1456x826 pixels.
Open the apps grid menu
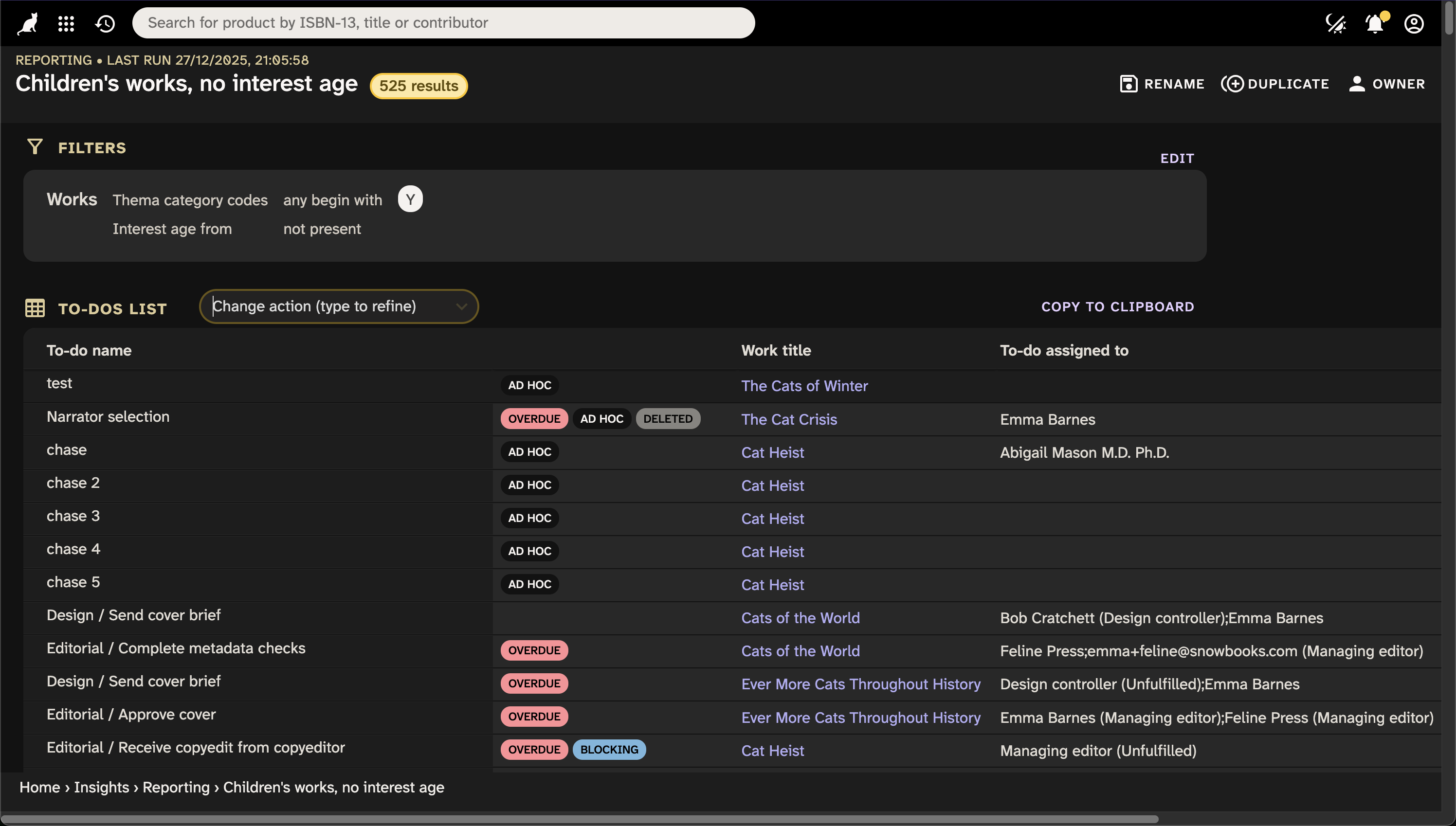coord(66,23)
